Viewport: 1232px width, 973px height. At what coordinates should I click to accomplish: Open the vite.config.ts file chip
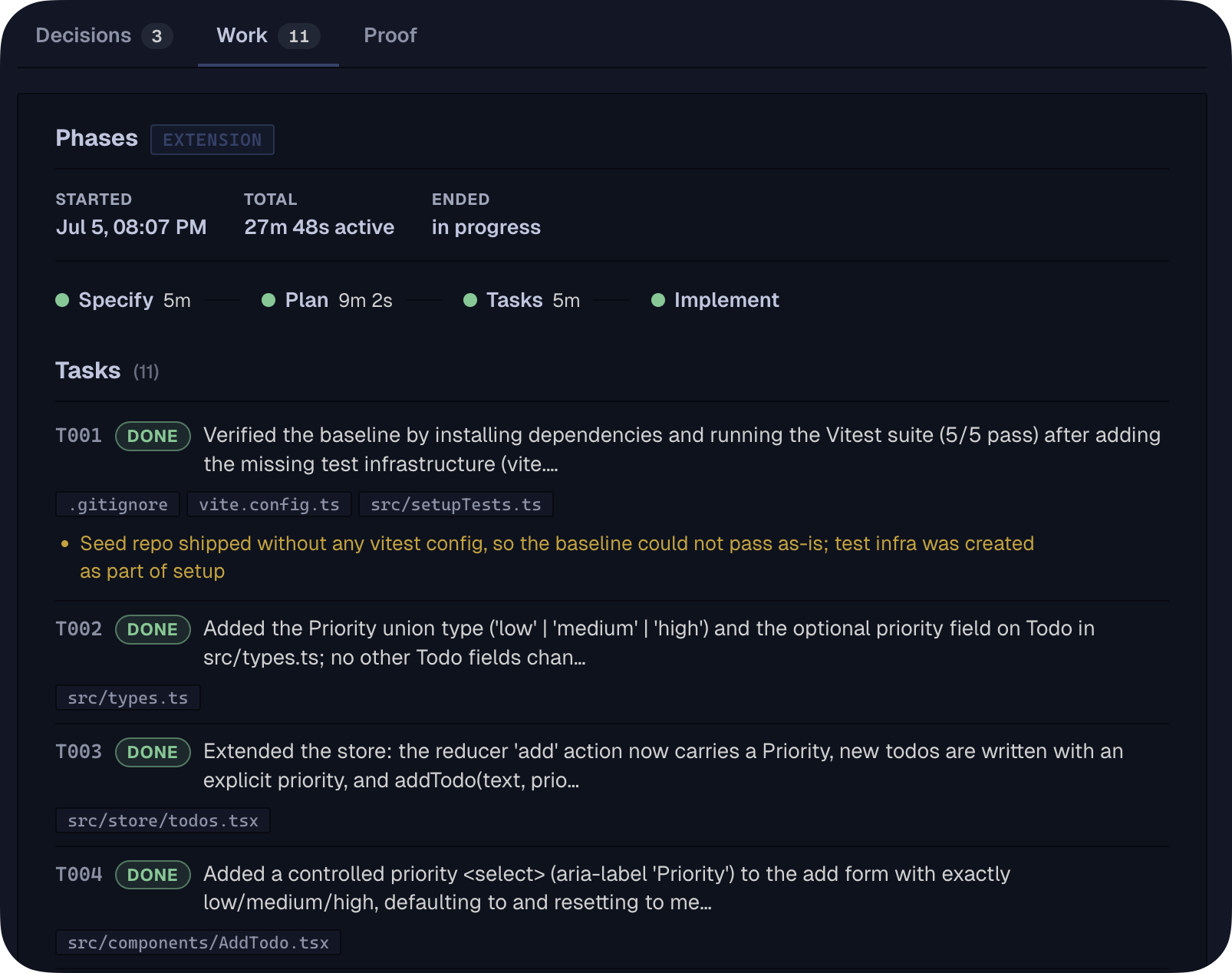[269, 505]
